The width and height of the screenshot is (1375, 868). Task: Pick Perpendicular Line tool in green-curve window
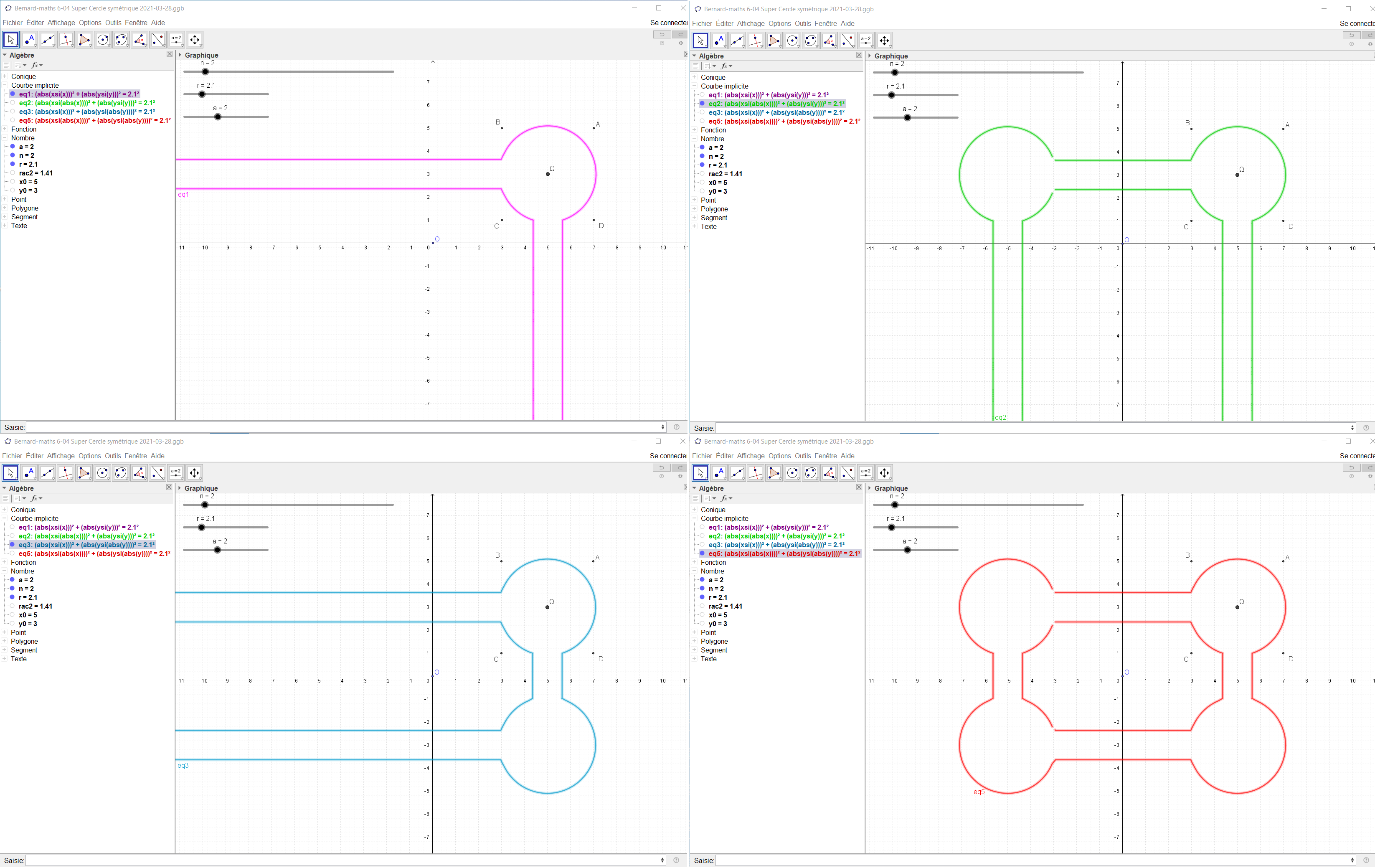click(x=756, y=41)
